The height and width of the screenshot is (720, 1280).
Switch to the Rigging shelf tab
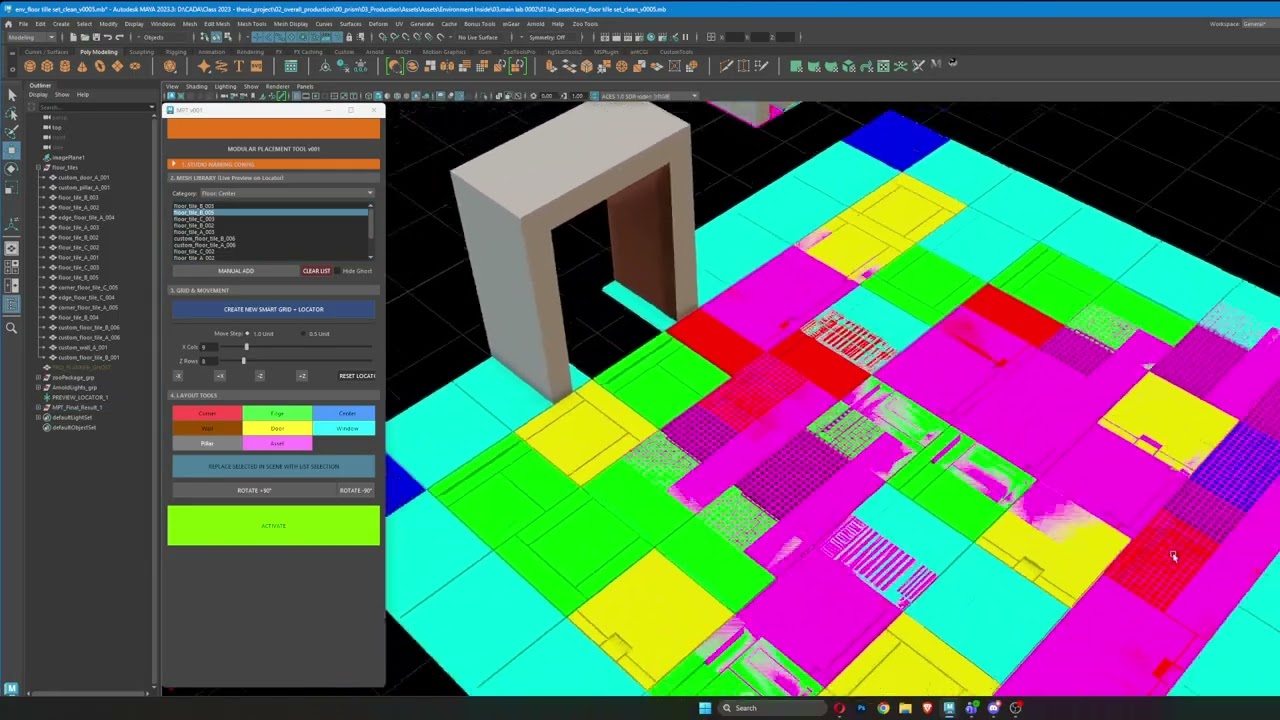176,52
